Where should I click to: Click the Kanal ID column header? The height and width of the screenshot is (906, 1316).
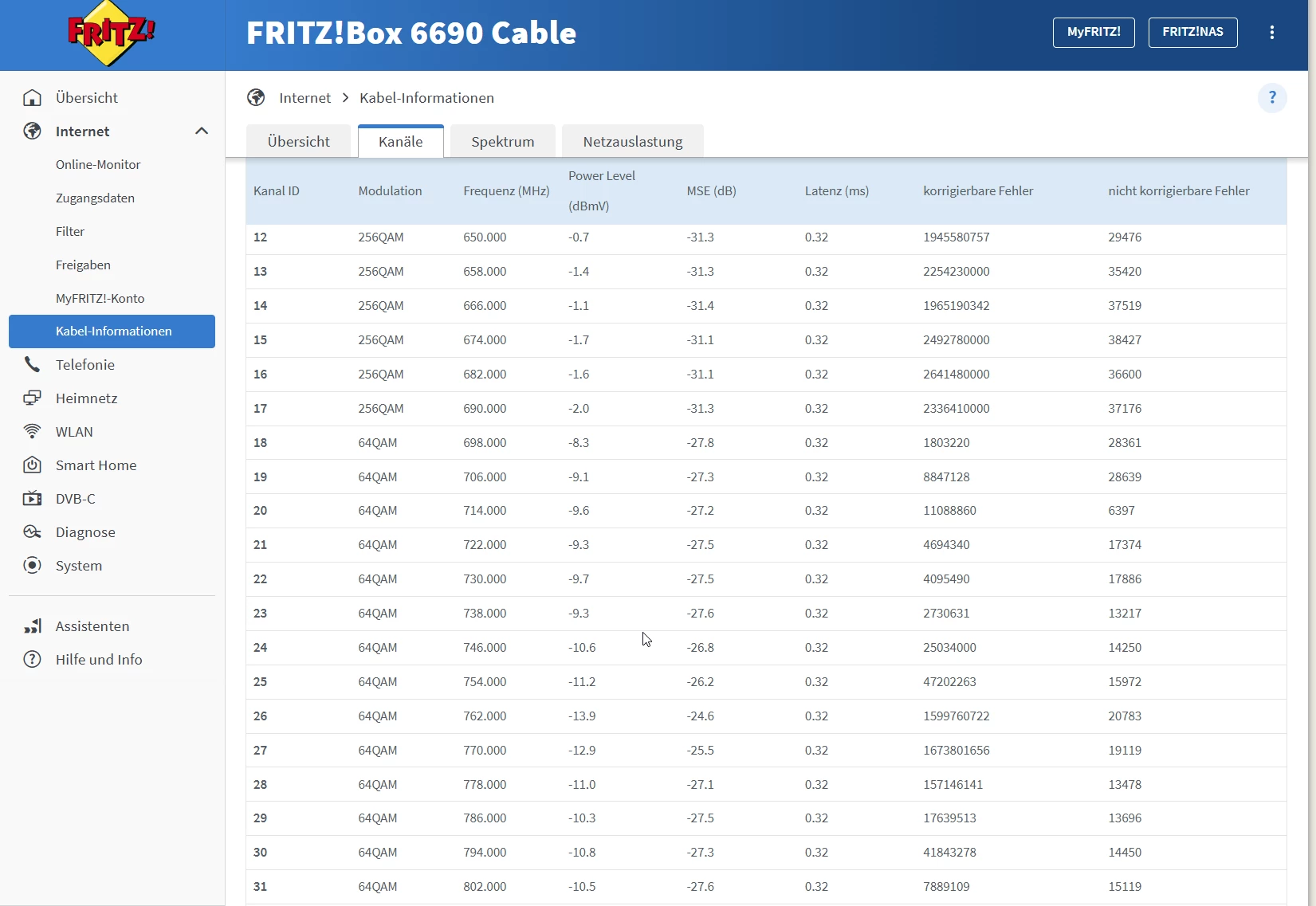(x=277, y=191)
